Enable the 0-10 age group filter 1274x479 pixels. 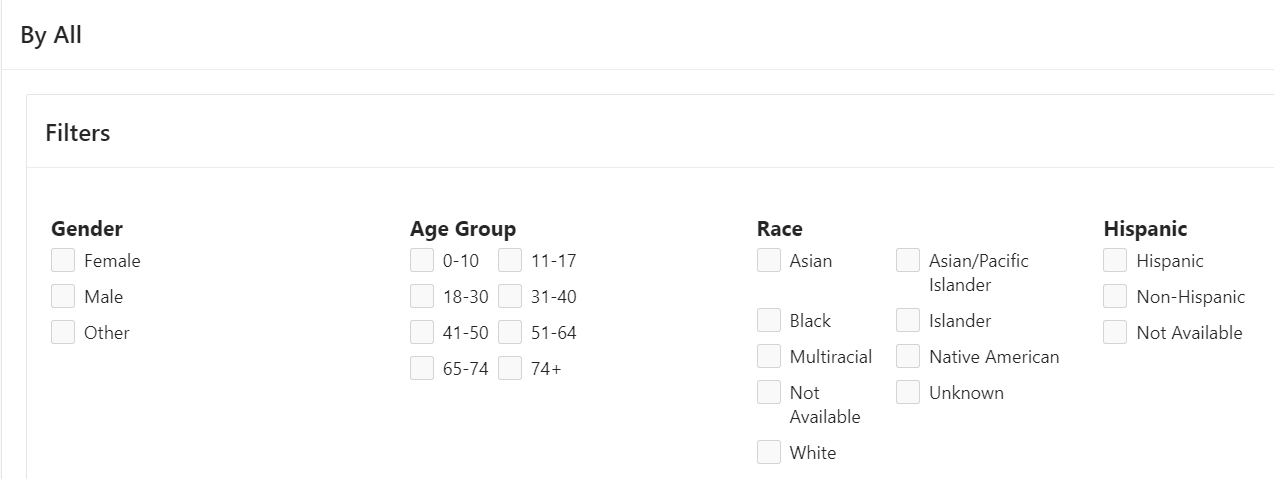tap(422, 261)
